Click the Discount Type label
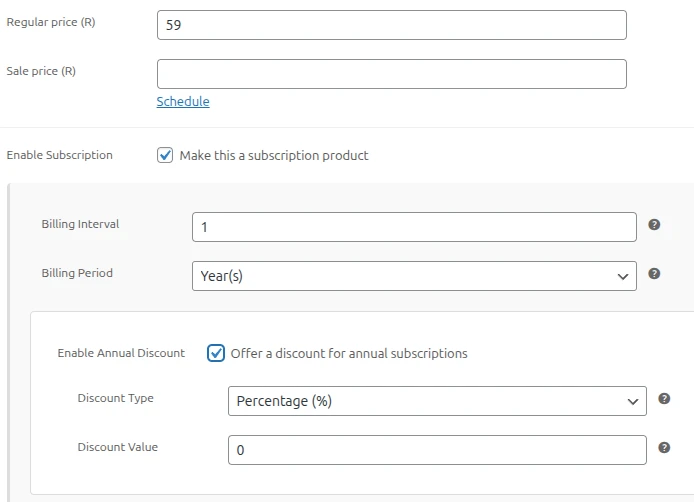 point(116,398)
